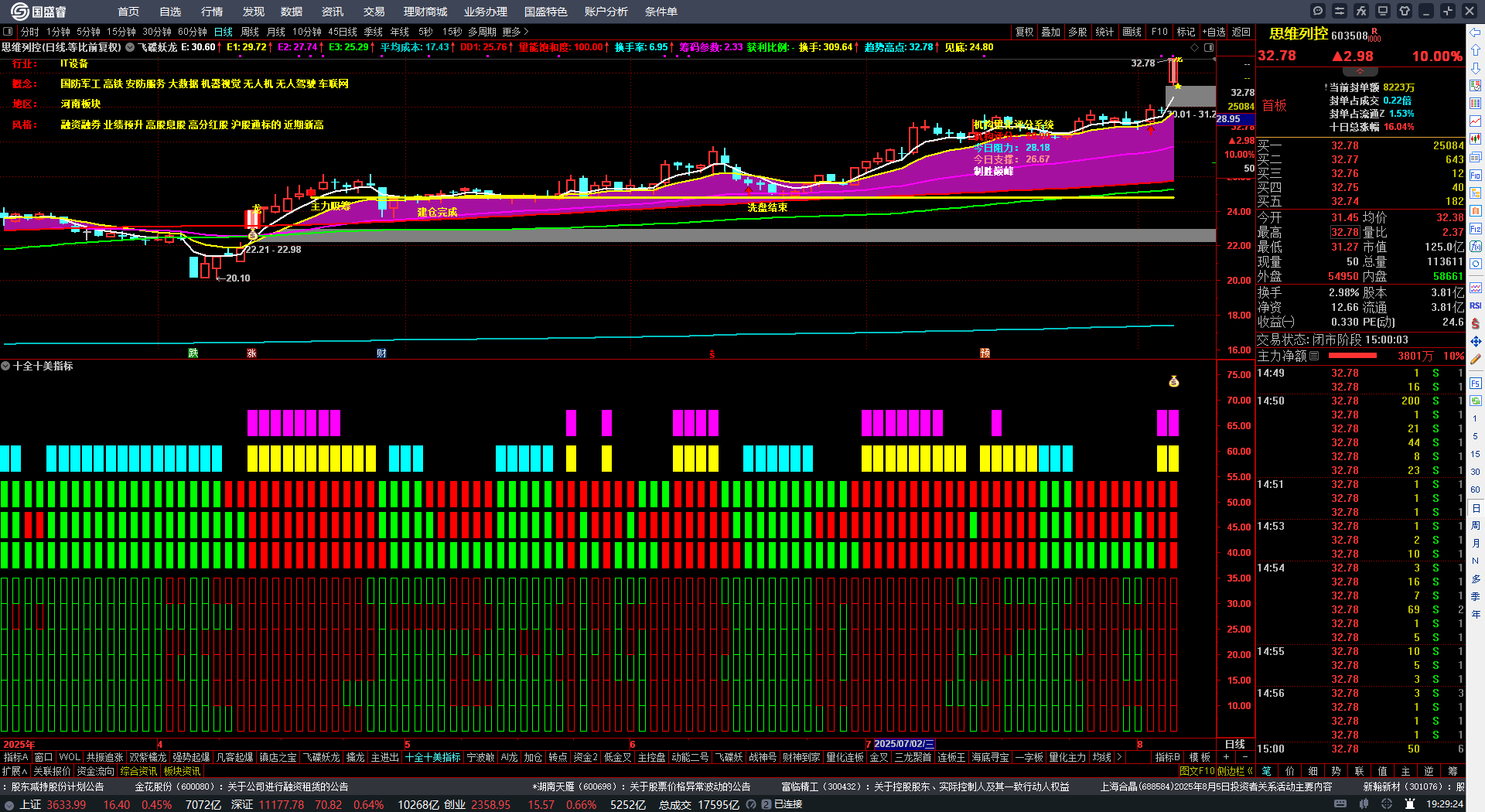Open the 股东减持股份计划公告 news ticker item
1485x812 pixels.
(58, 786)
